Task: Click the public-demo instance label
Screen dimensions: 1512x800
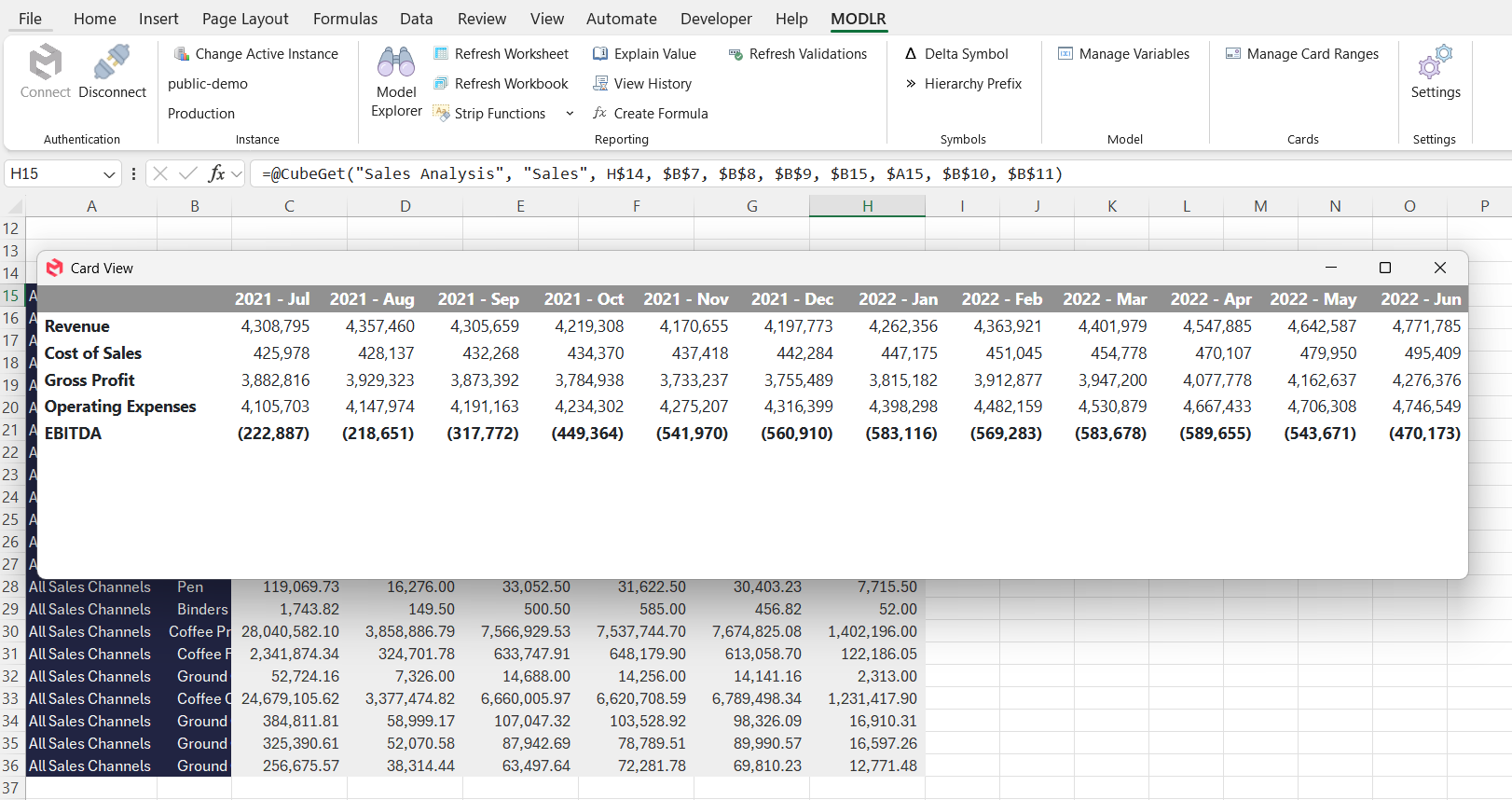Action: click(208, 84)
